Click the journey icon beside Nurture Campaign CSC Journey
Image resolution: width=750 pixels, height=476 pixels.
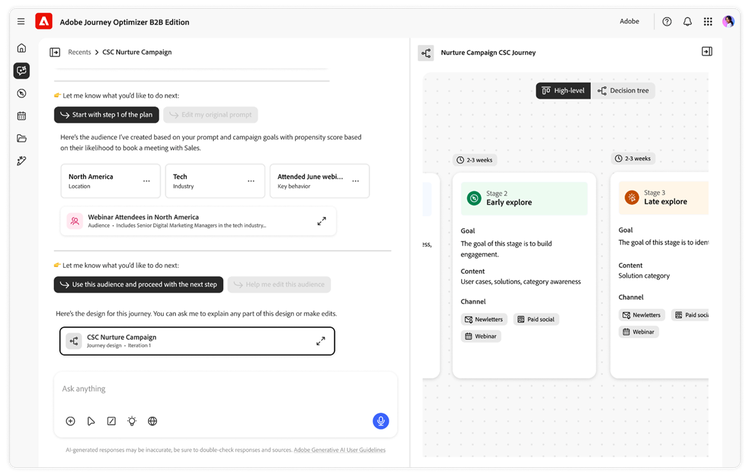[426, 53]
